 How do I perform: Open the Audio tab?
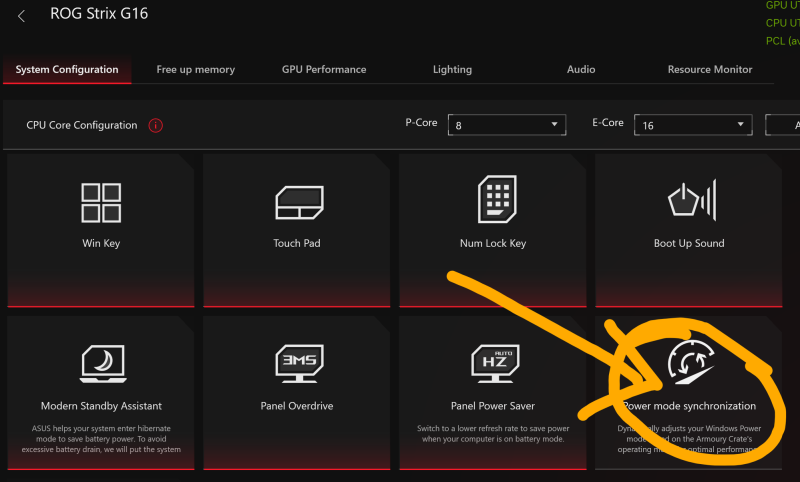pyautogui.click(x=581, y=69)
